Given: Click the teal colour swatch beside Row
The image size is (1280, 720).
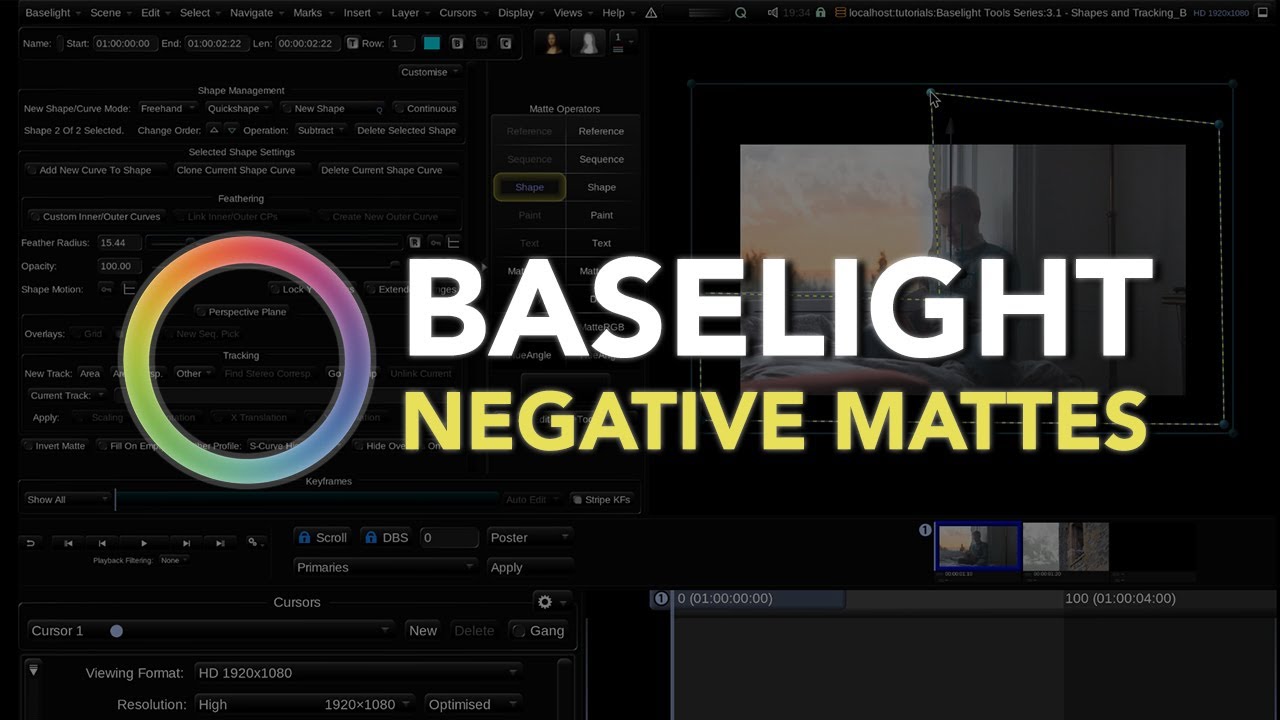Looking at the screenshot, I should pyautogui.click(x=432, y=44).
